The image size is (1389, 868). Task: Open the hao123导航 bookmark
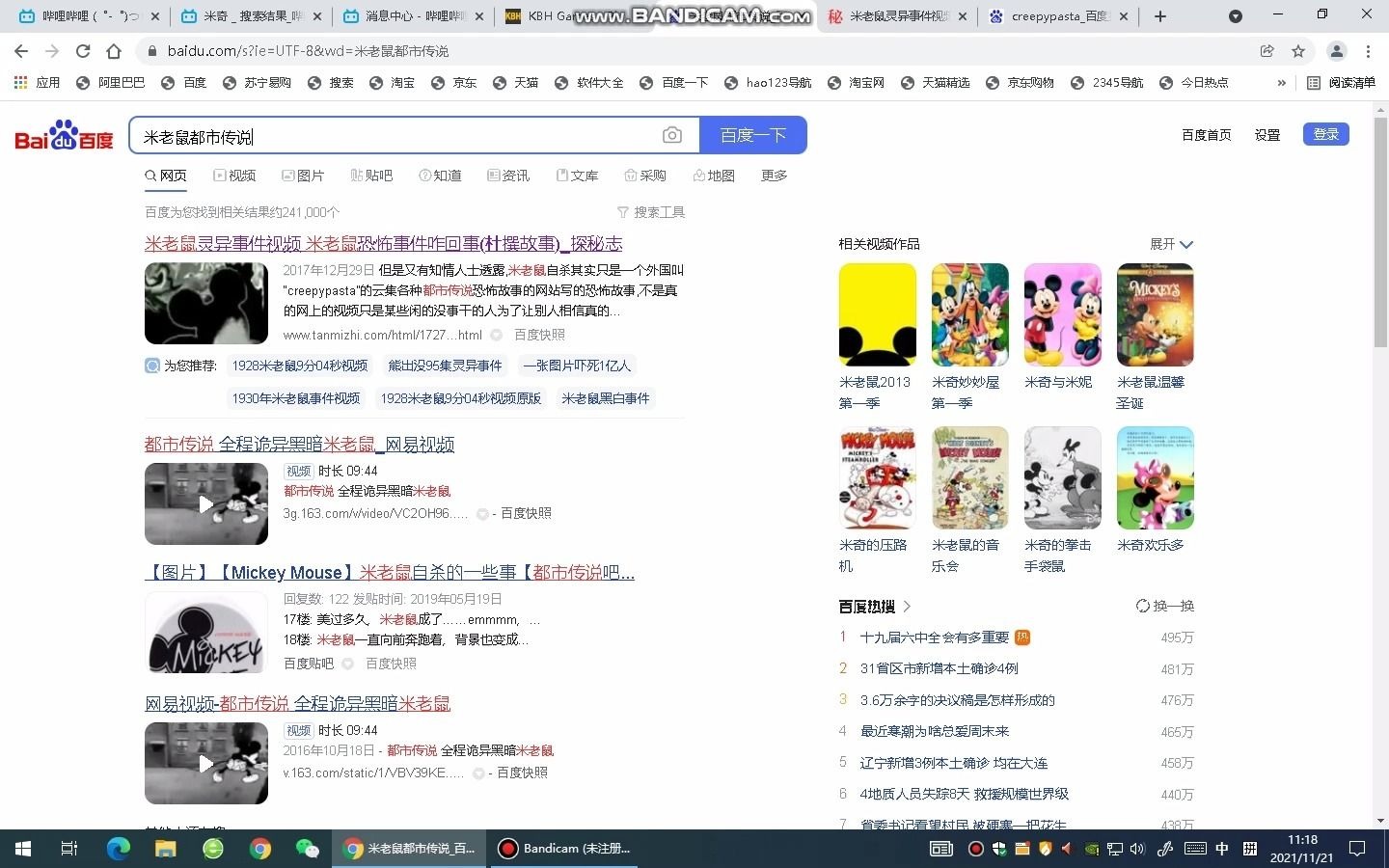[768, 83]
